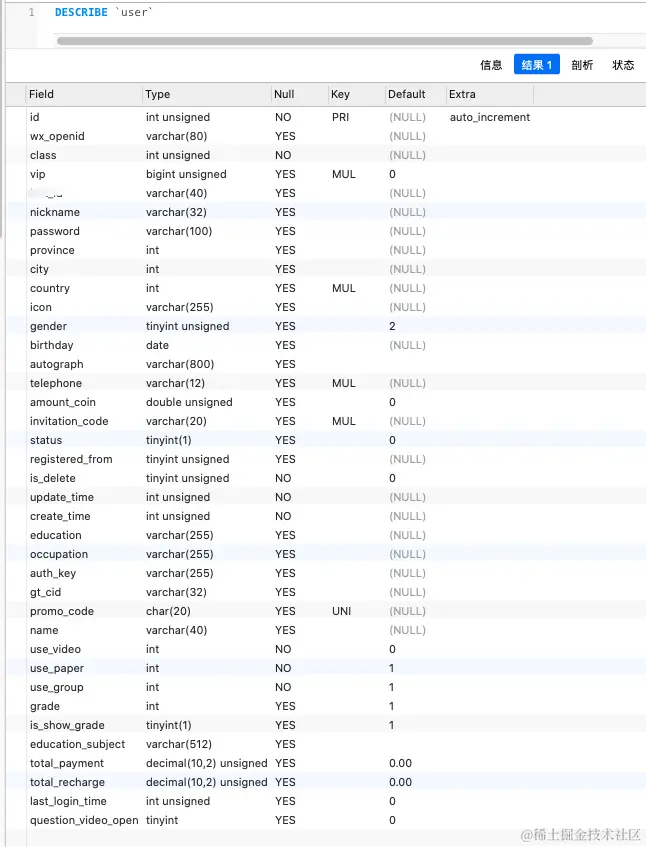This screenshot has height=847, width=646.
Task: Click the 'UNI' key for promo_code
Action: tap(341, 611)
